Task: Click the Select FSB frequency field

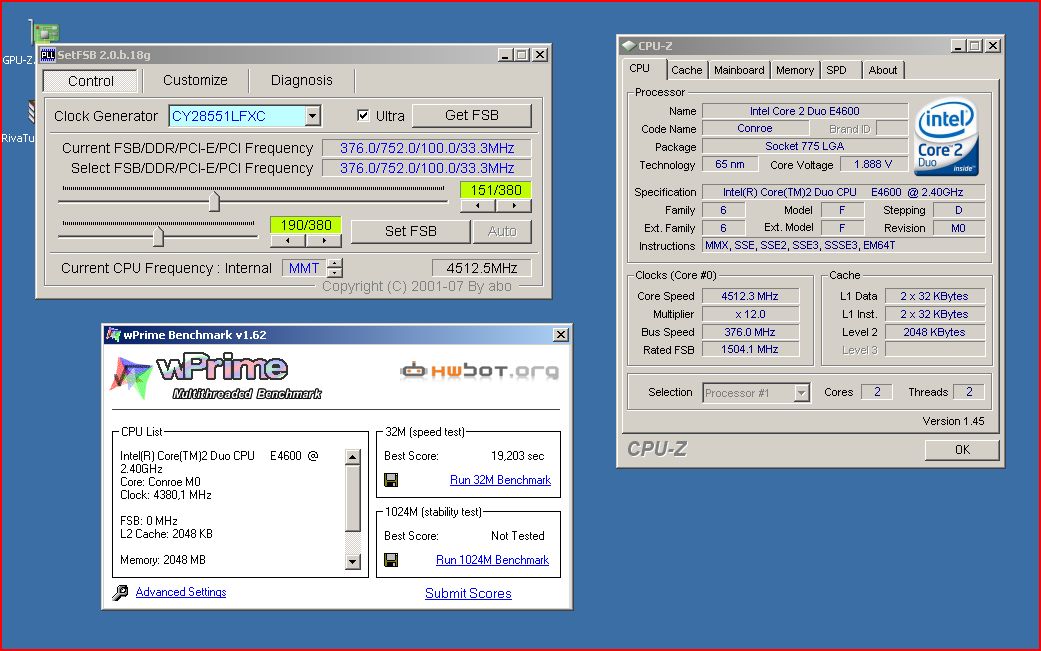Action: point(427,168)
